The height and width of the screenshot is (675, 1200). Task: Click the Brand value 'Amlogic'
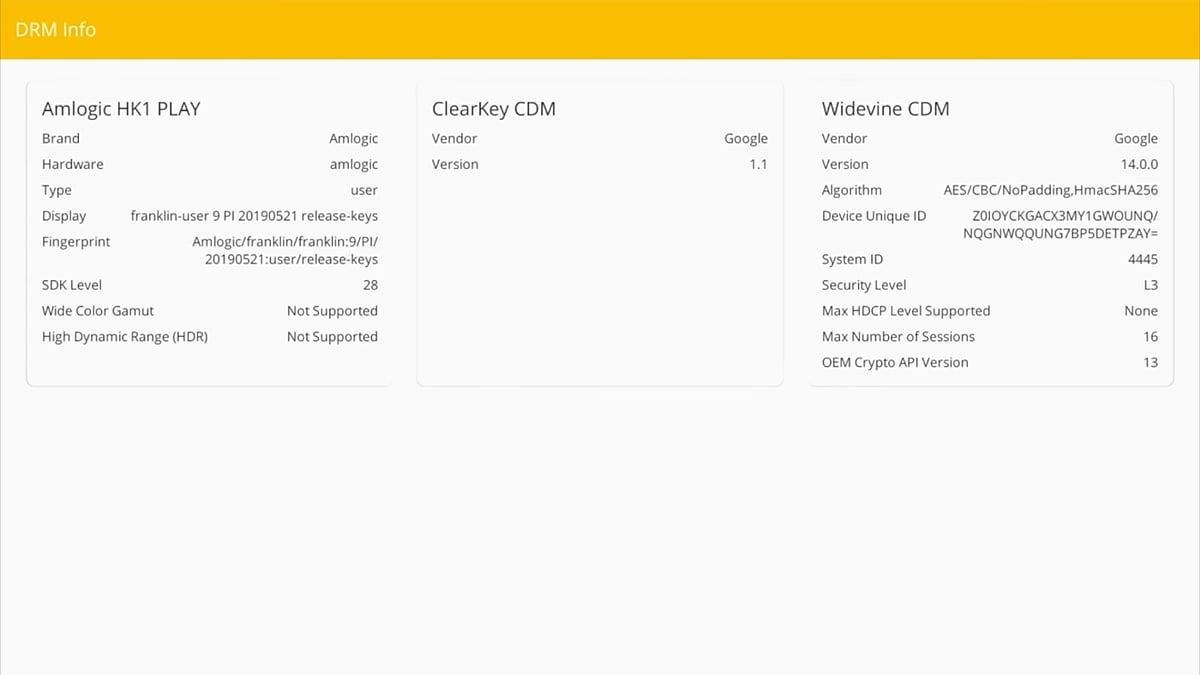click(x=354, y=139)
